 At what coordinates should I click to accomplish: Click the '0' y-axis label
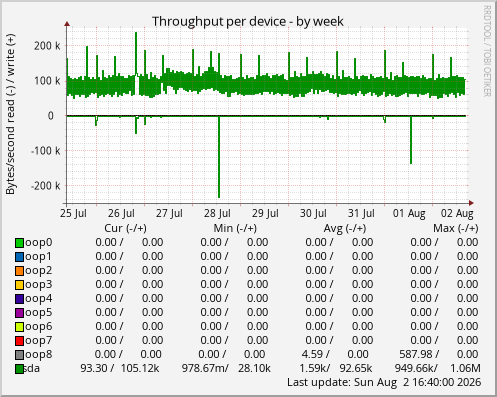tap(51, 116)
